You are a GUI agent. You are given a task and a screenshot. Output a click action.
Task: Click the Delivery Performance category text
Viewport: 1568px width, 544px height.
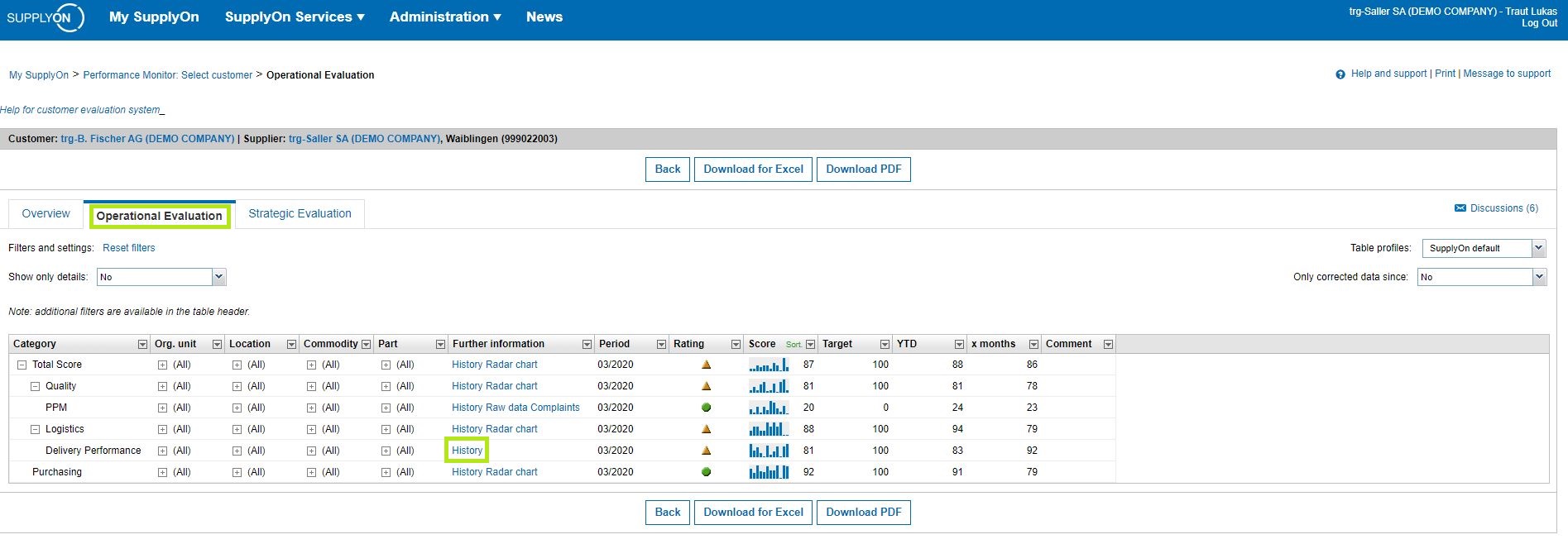tap(94, 451)
